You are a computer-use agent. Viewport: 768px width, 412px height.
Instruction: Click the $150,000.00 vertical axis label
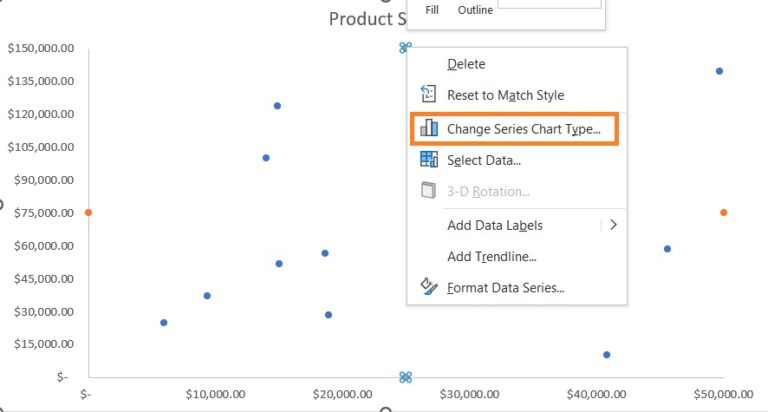pyautogui.click(x=40, y=48)
